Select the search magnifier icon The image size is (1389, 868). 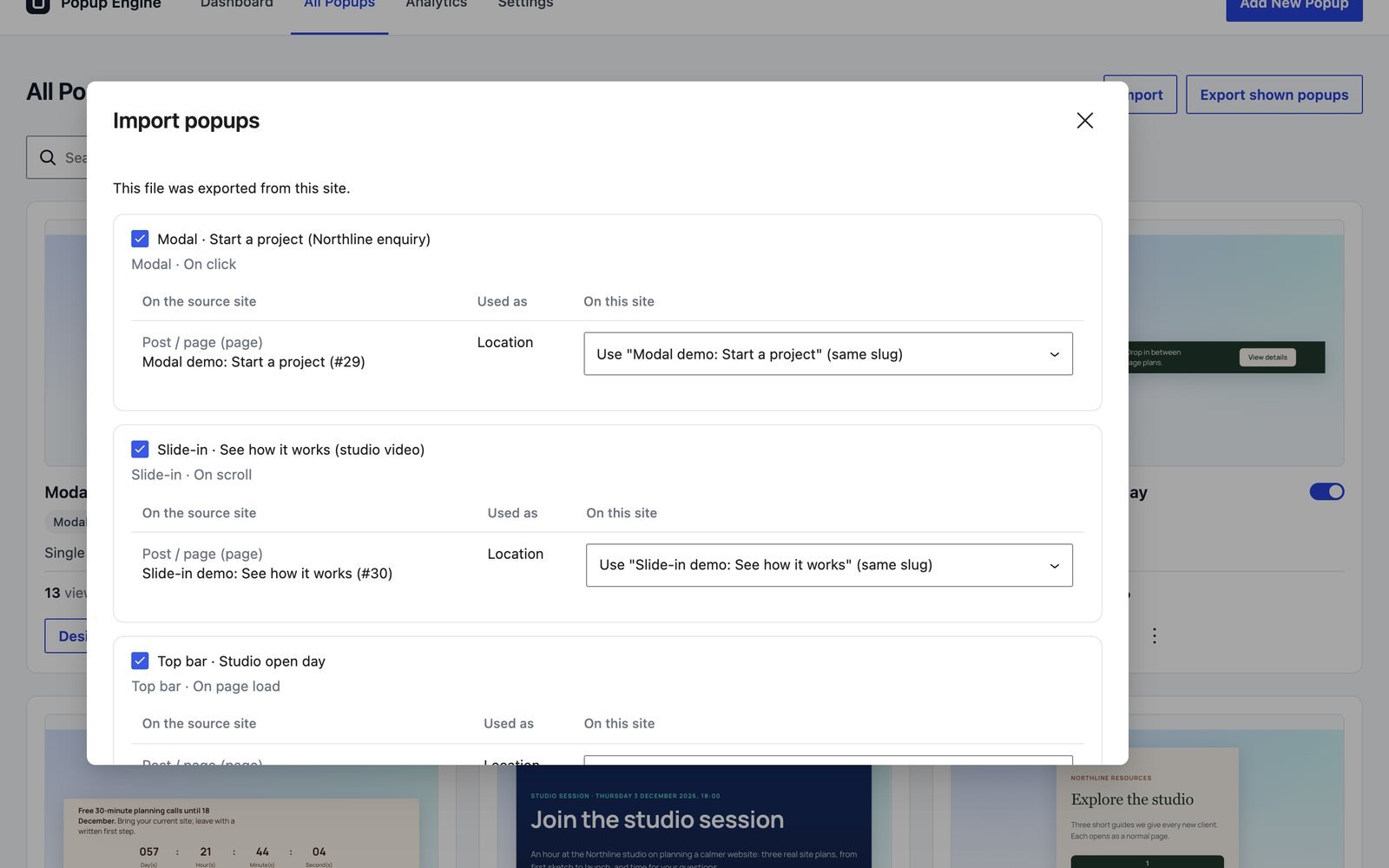[48, 158]
